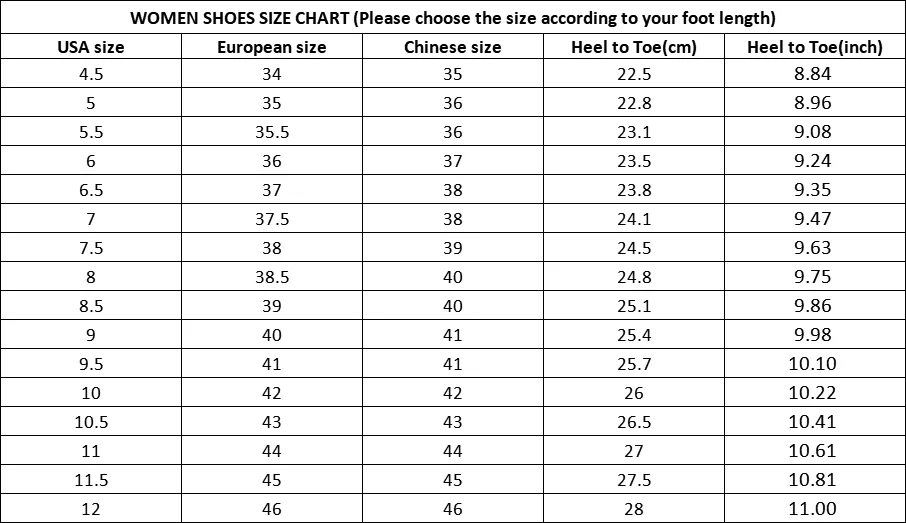Click the Chinese size column header

[452, 46]
